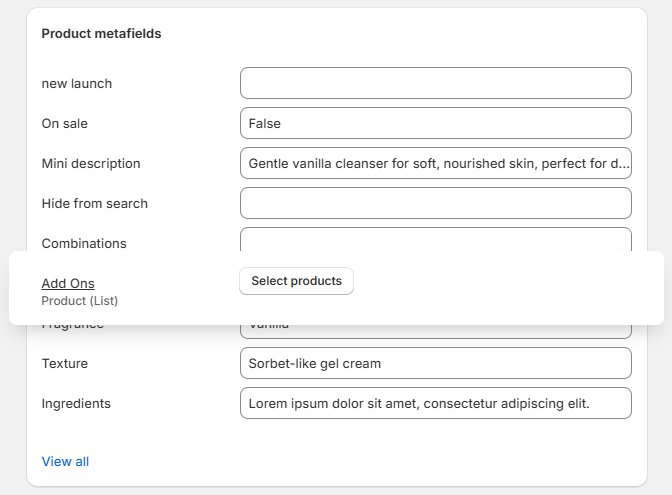The height and width of the screenshot is (495, 672).
Task: Click the Mini description label
Action: coord(91,163)
